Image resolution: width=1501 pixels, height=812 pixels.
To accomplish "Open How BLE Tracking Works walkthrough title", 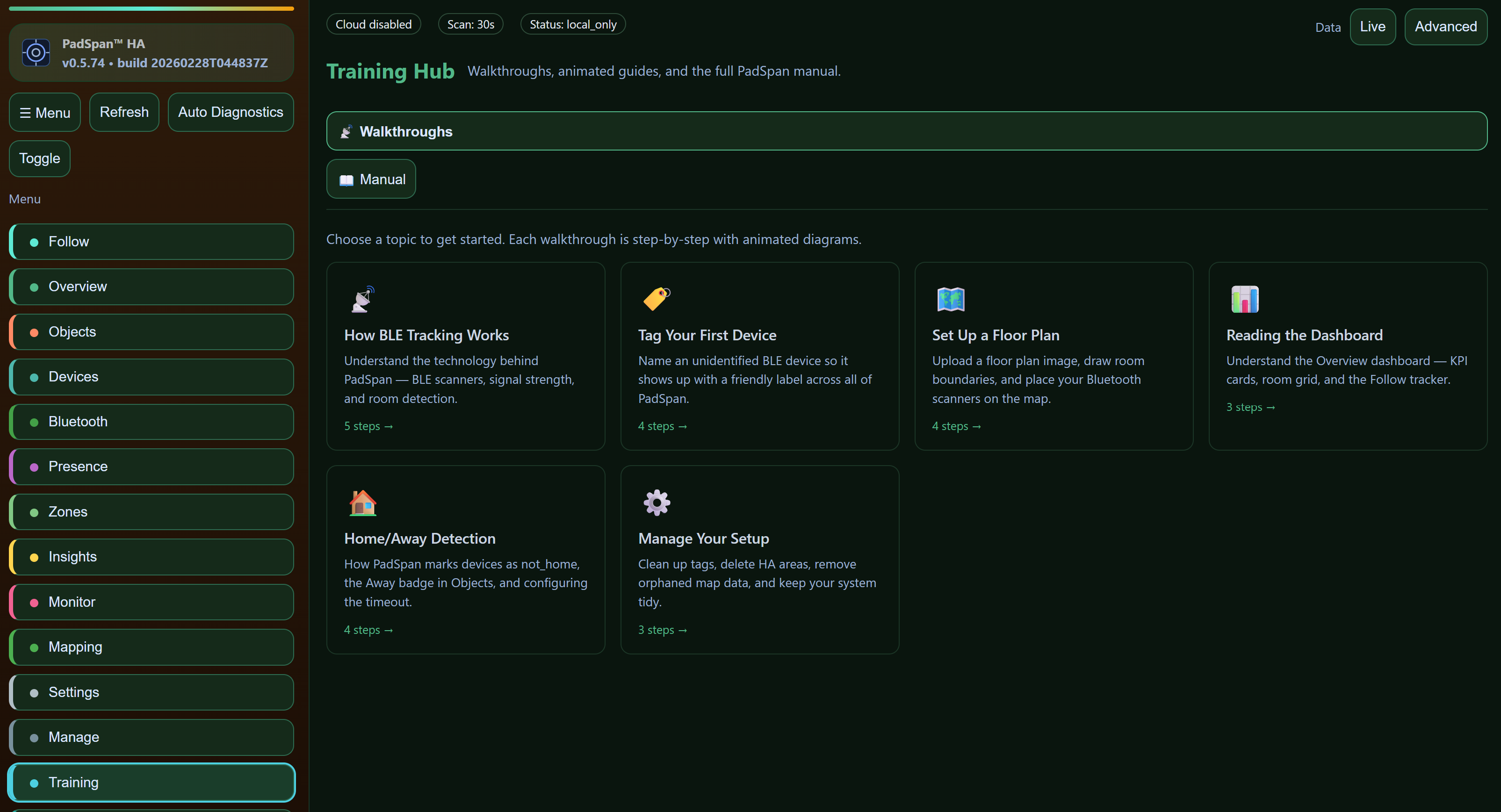I will tap(426, 336).
